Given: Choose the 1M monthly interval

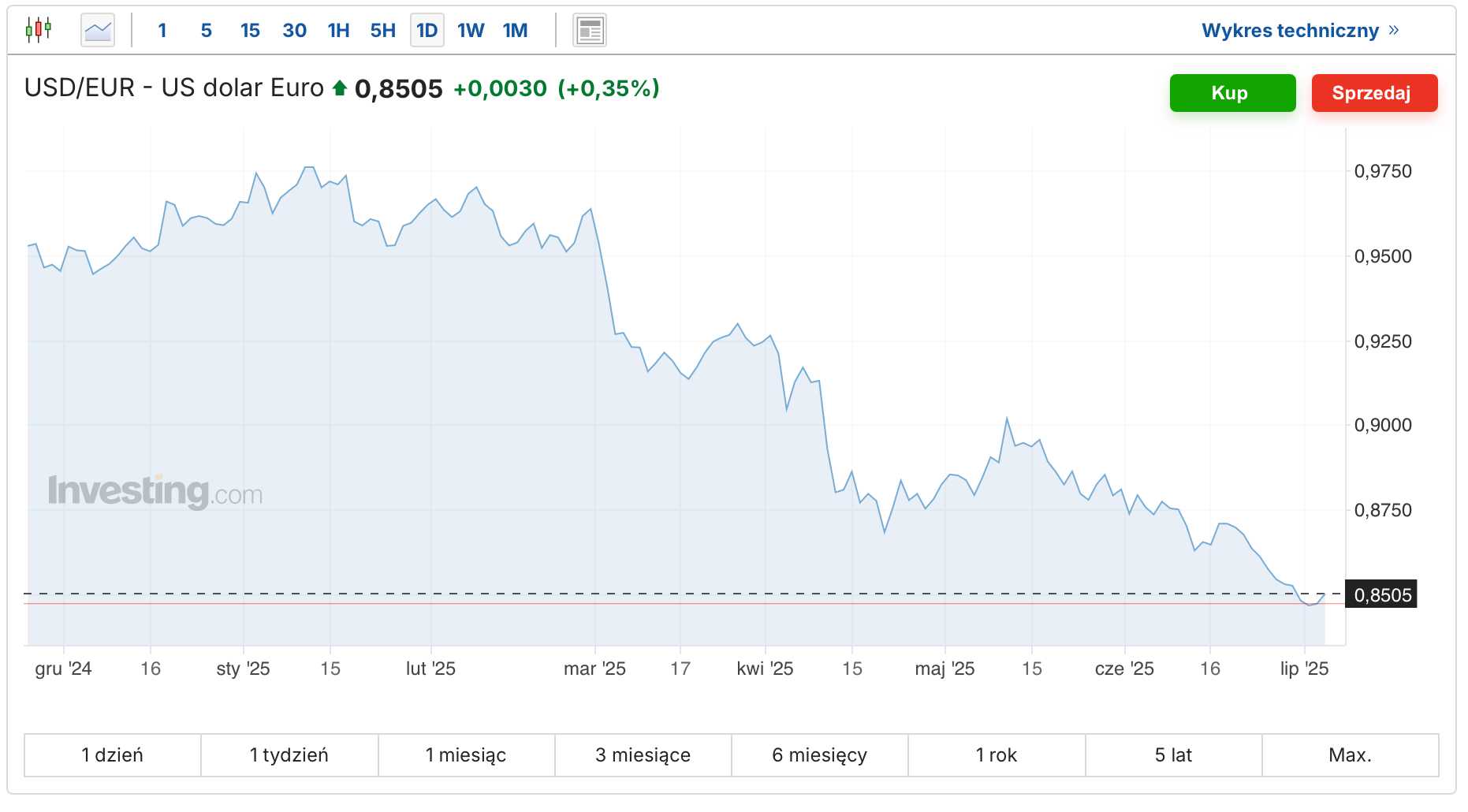Looking at the screenshot, I should coord(515,31).
